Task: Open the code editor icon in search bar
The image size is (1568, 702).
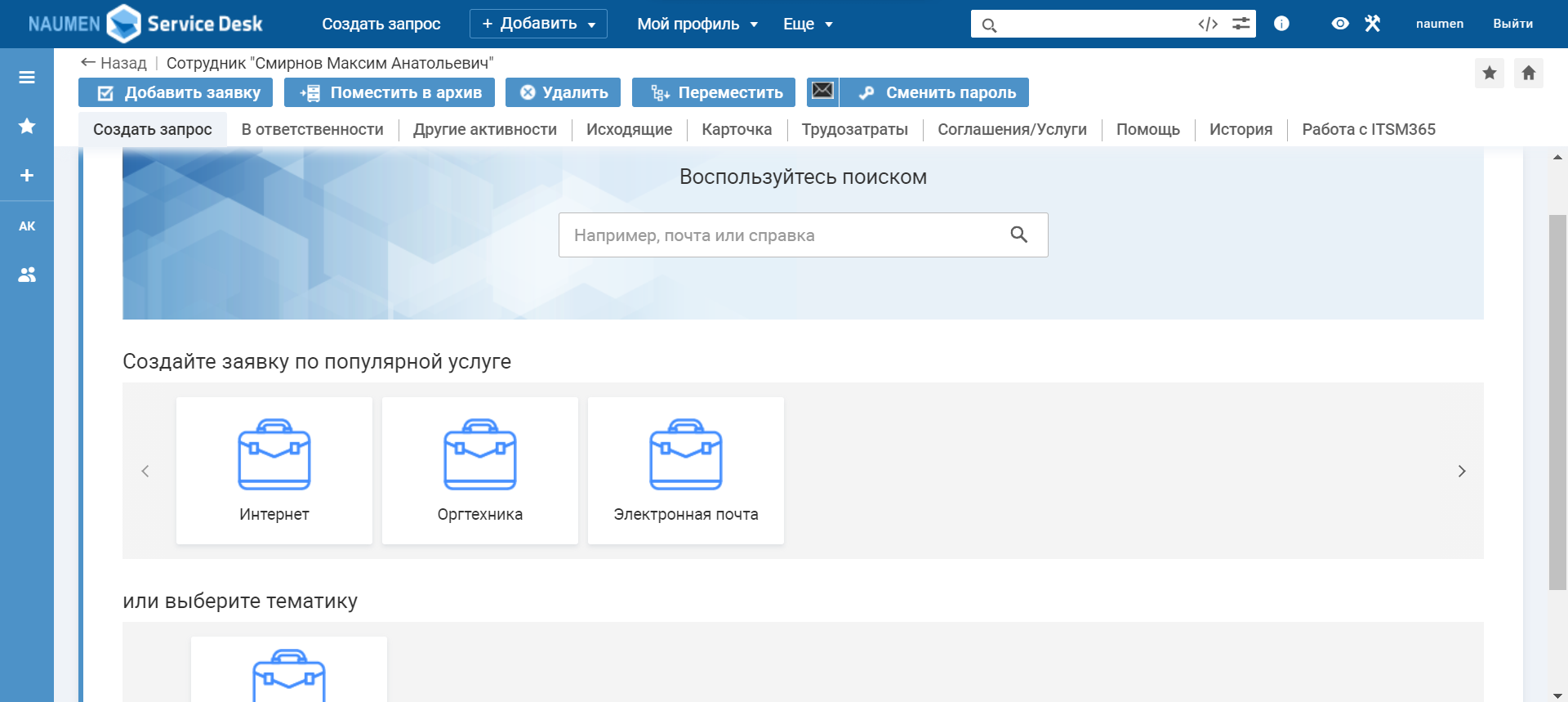Action: point(1208,24)
